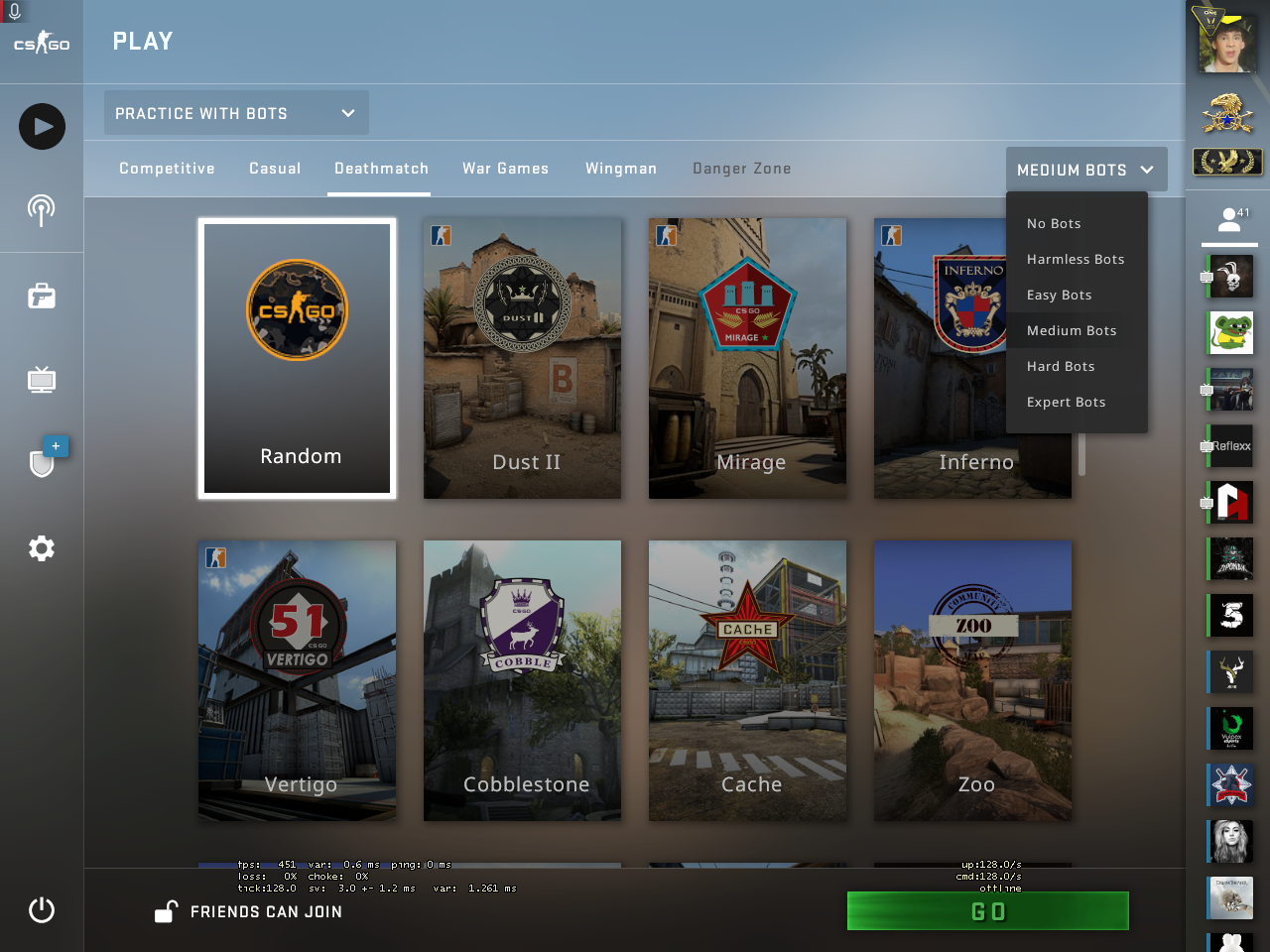Select the Inferno map card
1270x952 pixels.
click(x=972, y=358)
